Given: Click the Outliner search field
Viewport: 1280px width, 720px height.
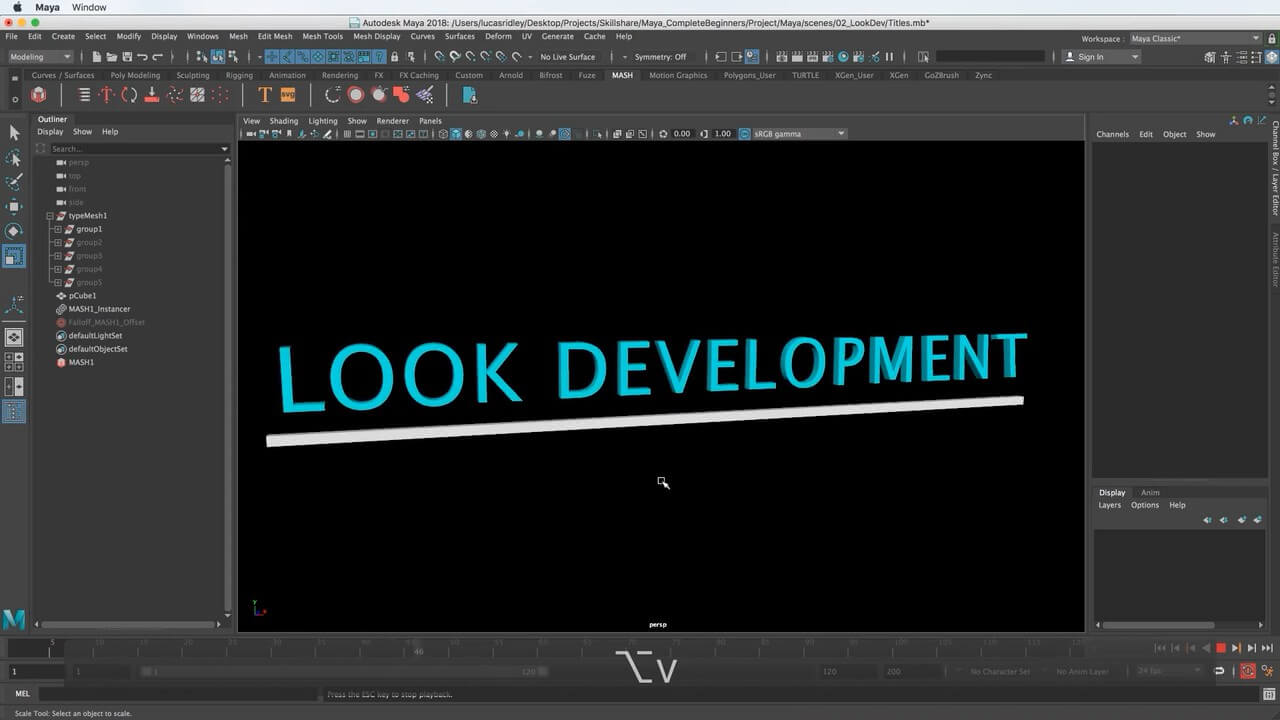Looking at the screenshot, I should [x=135, y=149].
